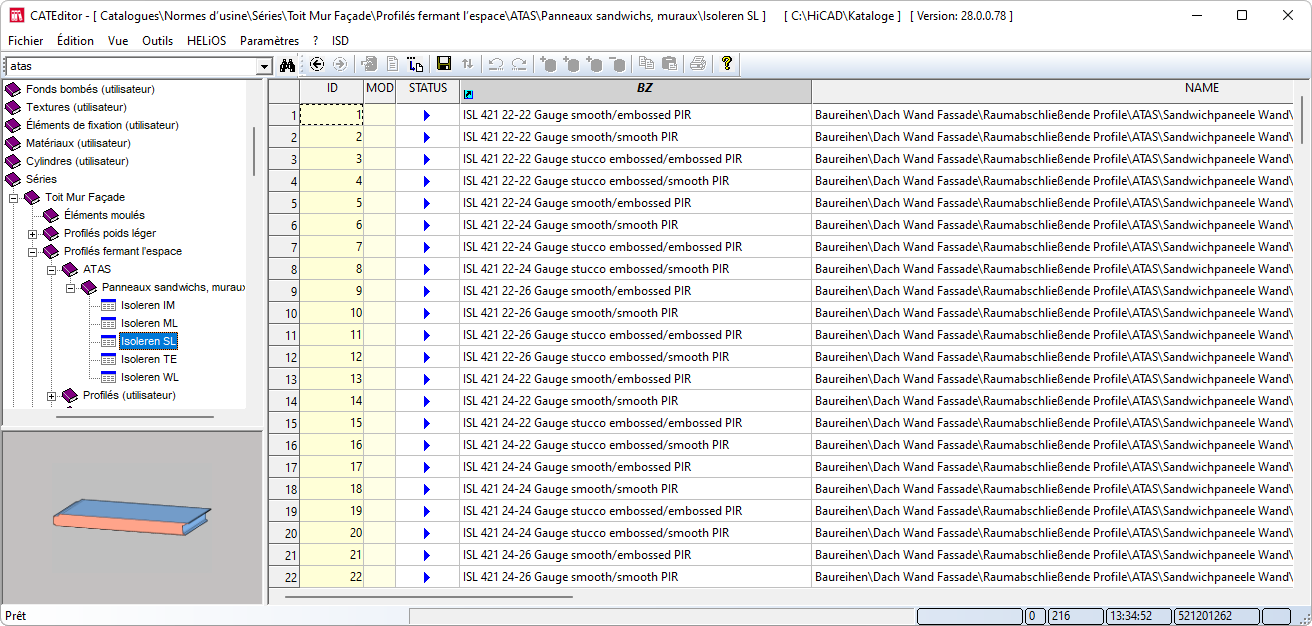Click the ID cell containing 9
Viewport: 1312px width, 626px height.
point(332,292)
